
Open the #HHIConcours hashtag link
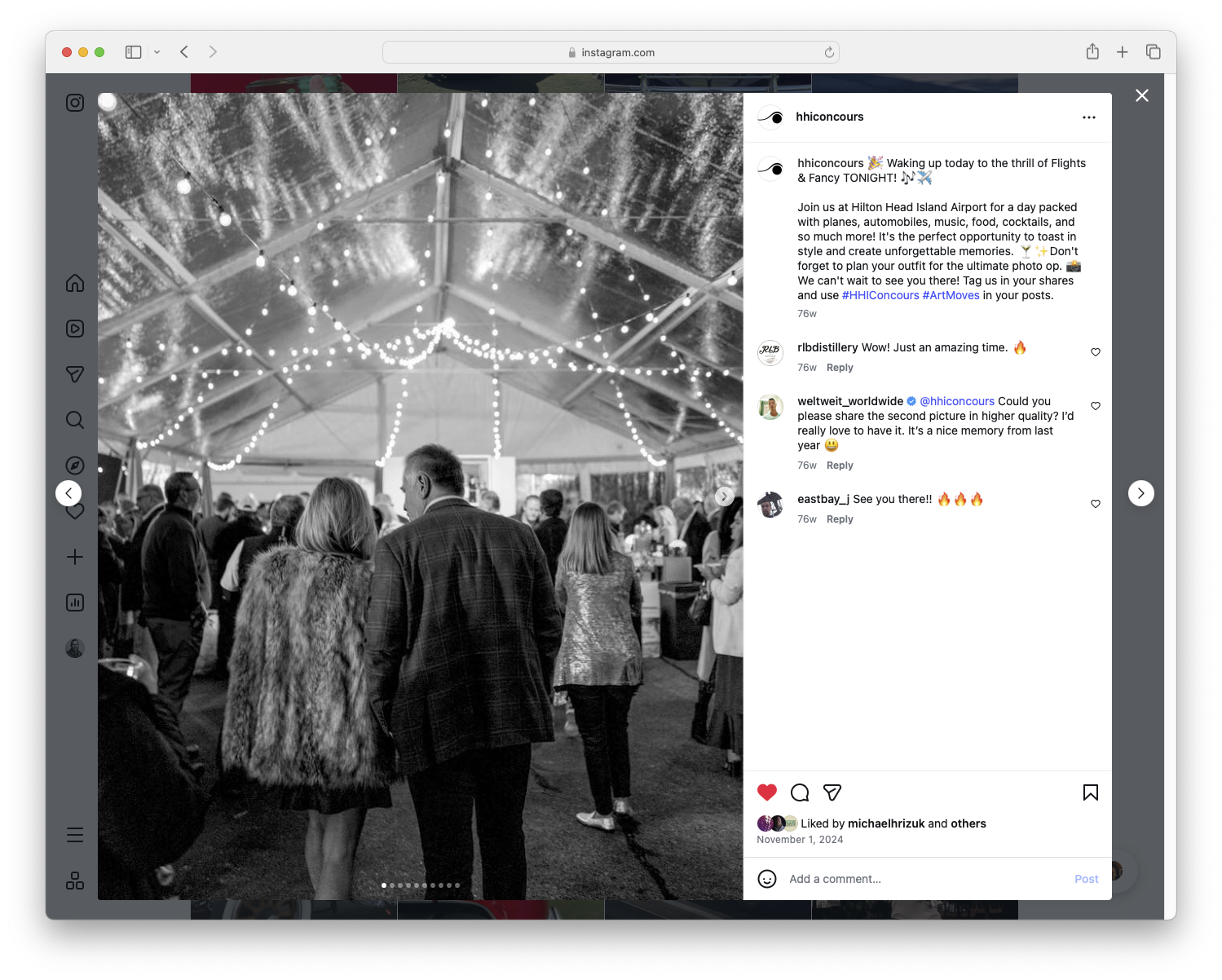click(880, 295)
